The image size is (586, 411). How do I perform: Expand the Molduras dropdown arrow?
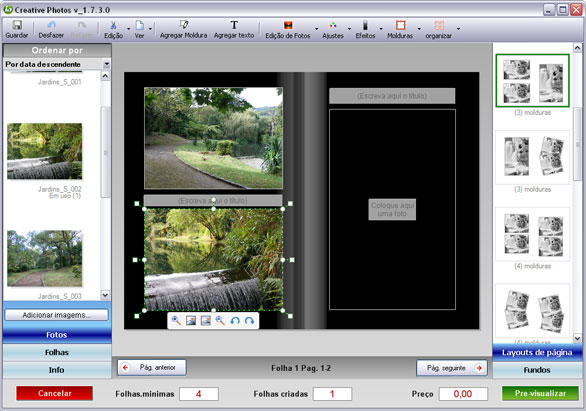(x=419, y=28)
